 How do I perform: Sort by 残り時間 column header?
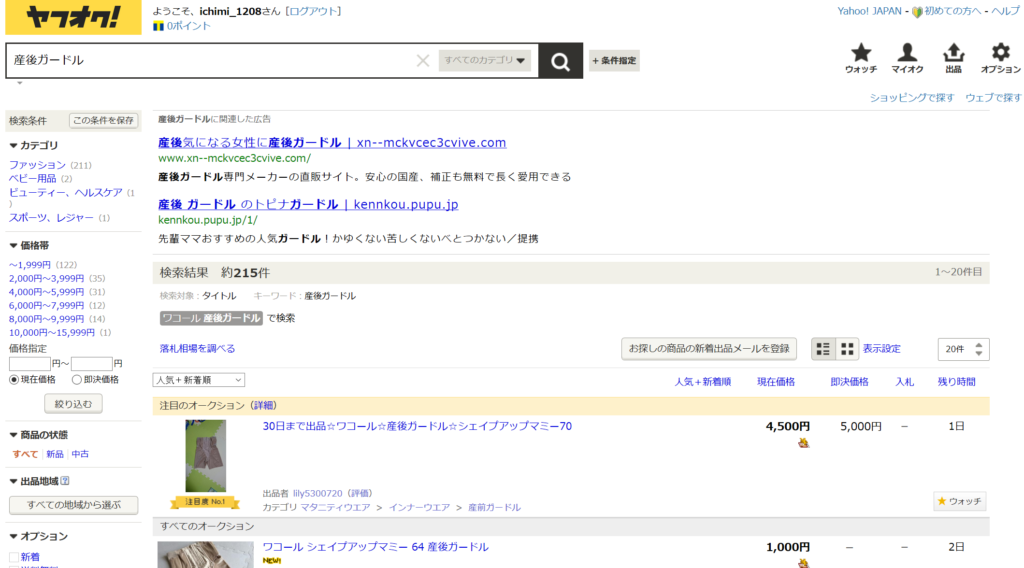(957, 382)
